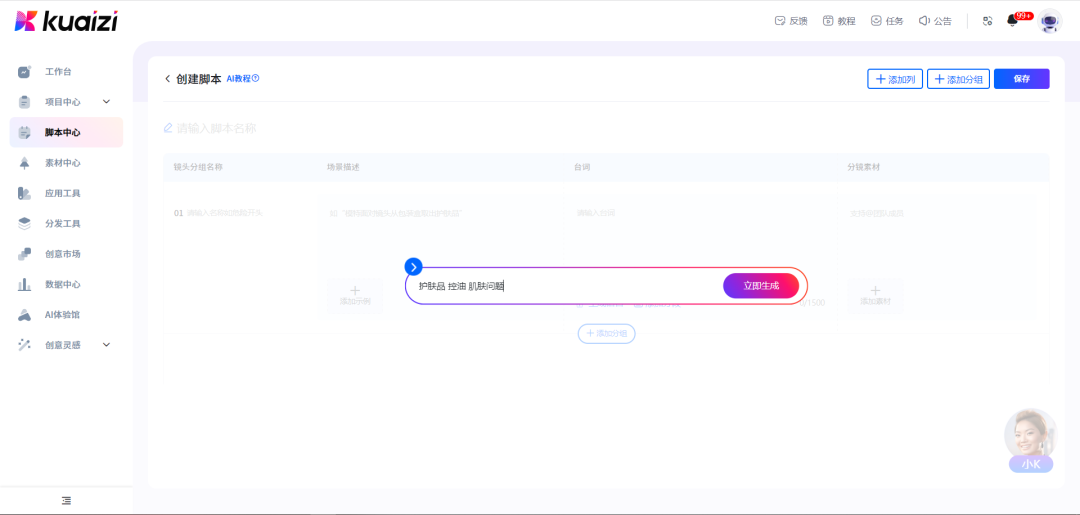Viewport: 1080px width, 515px height.
Task: Open the 小K assistant avatar
Action: [1030, 441]
